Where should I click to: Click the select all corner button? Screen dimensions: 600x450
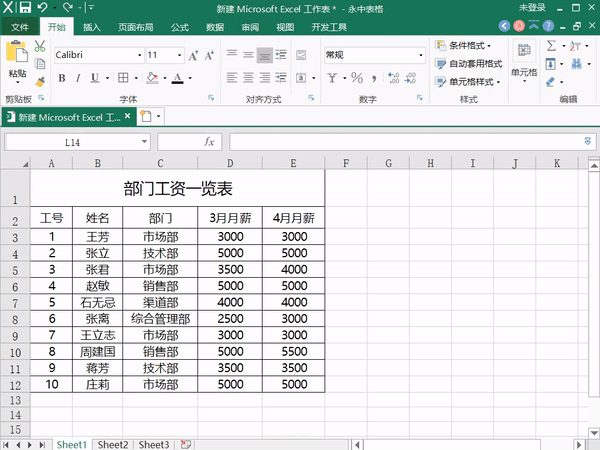pos(15,163)
